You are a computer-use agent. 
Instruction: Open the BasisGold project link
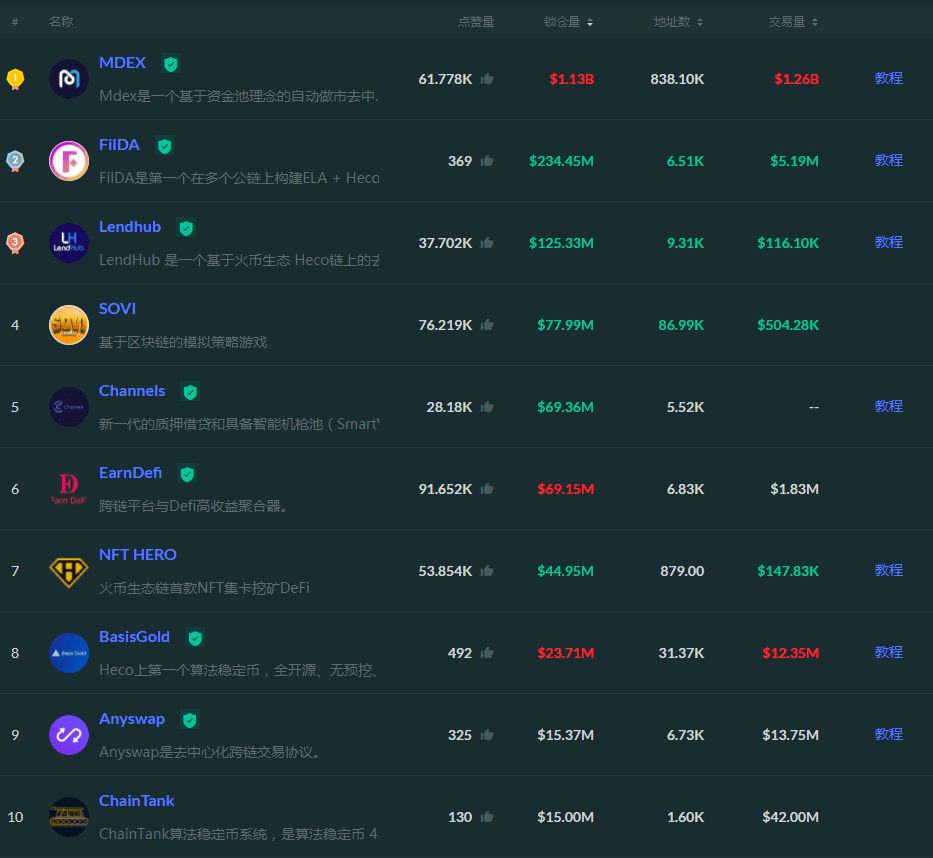point(134,637)
